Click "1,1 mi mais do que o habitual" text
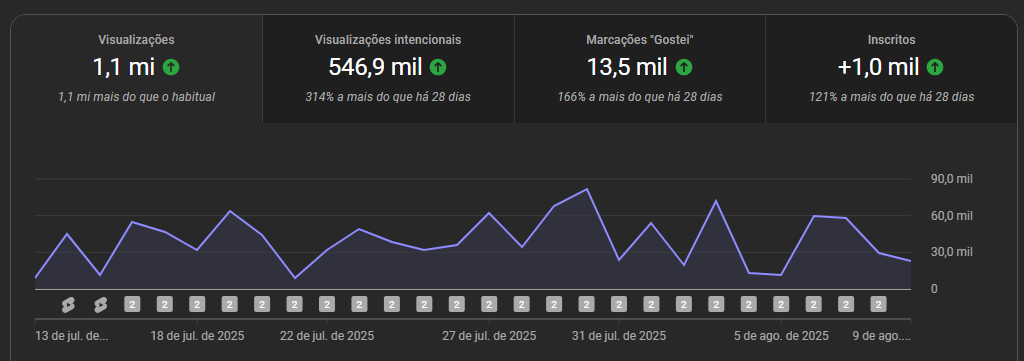The image size is (1024, 361). click(136, 97)
